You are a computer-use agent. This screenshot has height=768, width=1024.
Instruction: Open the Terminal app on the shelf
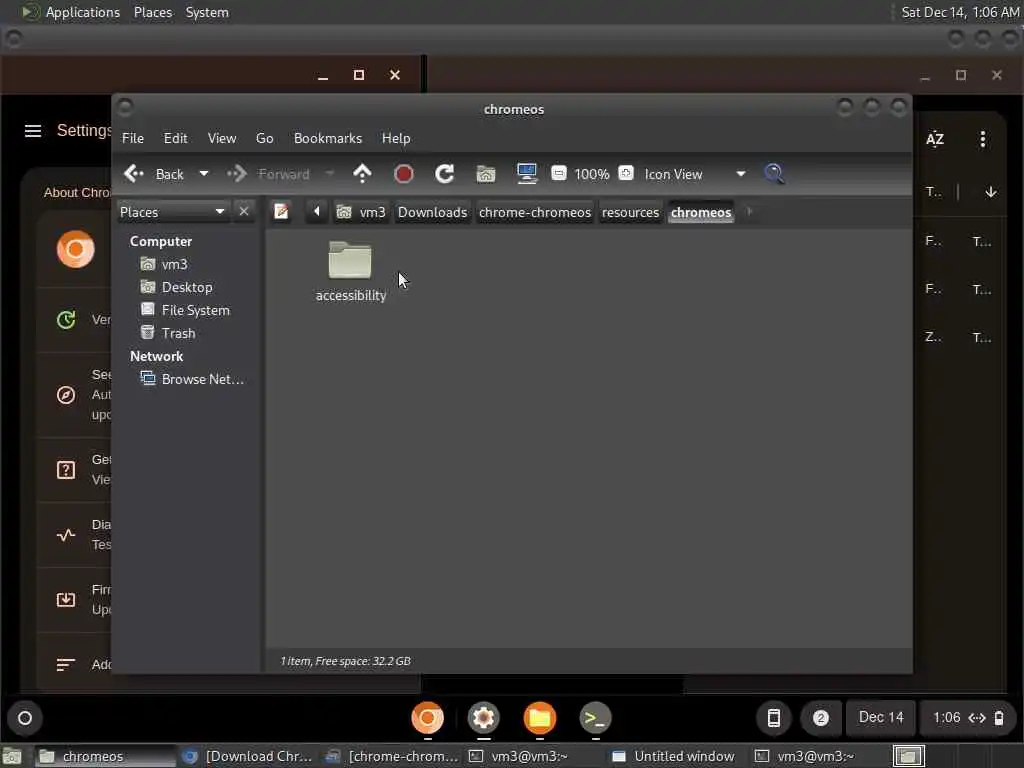(x=595, y=718)
